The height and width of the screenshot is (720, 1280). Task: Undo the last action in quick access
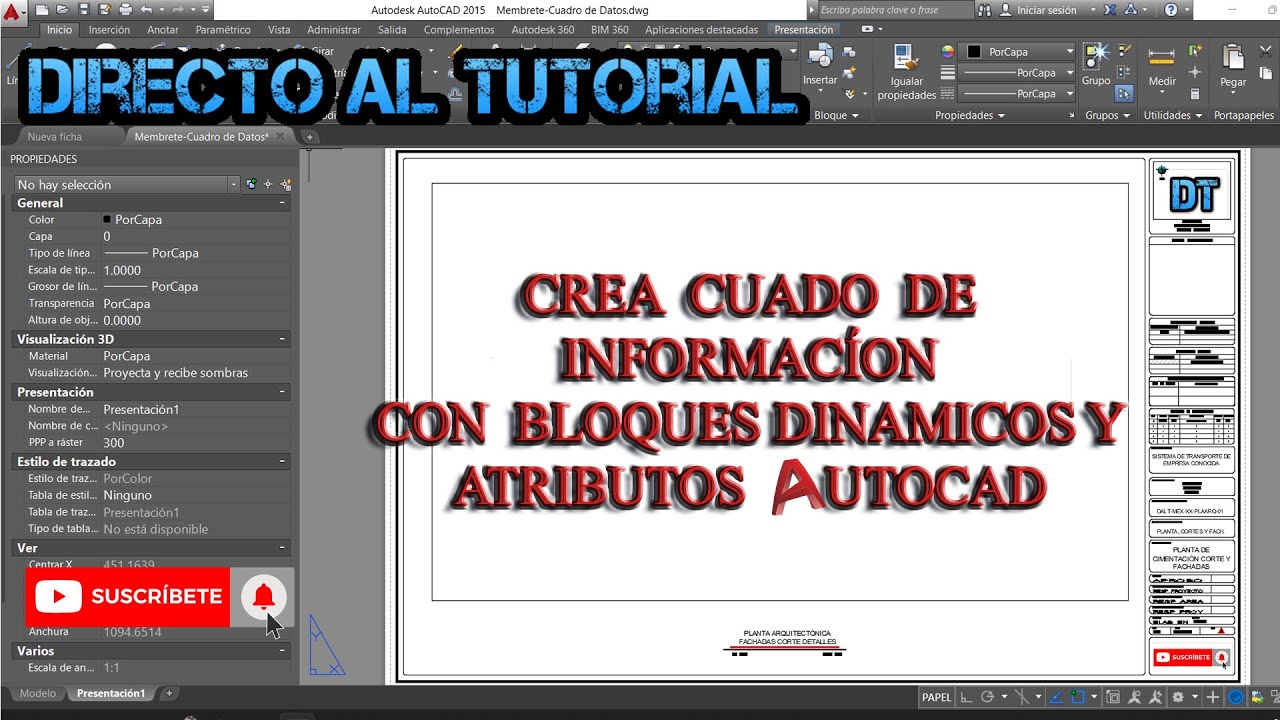pos(146,9)
